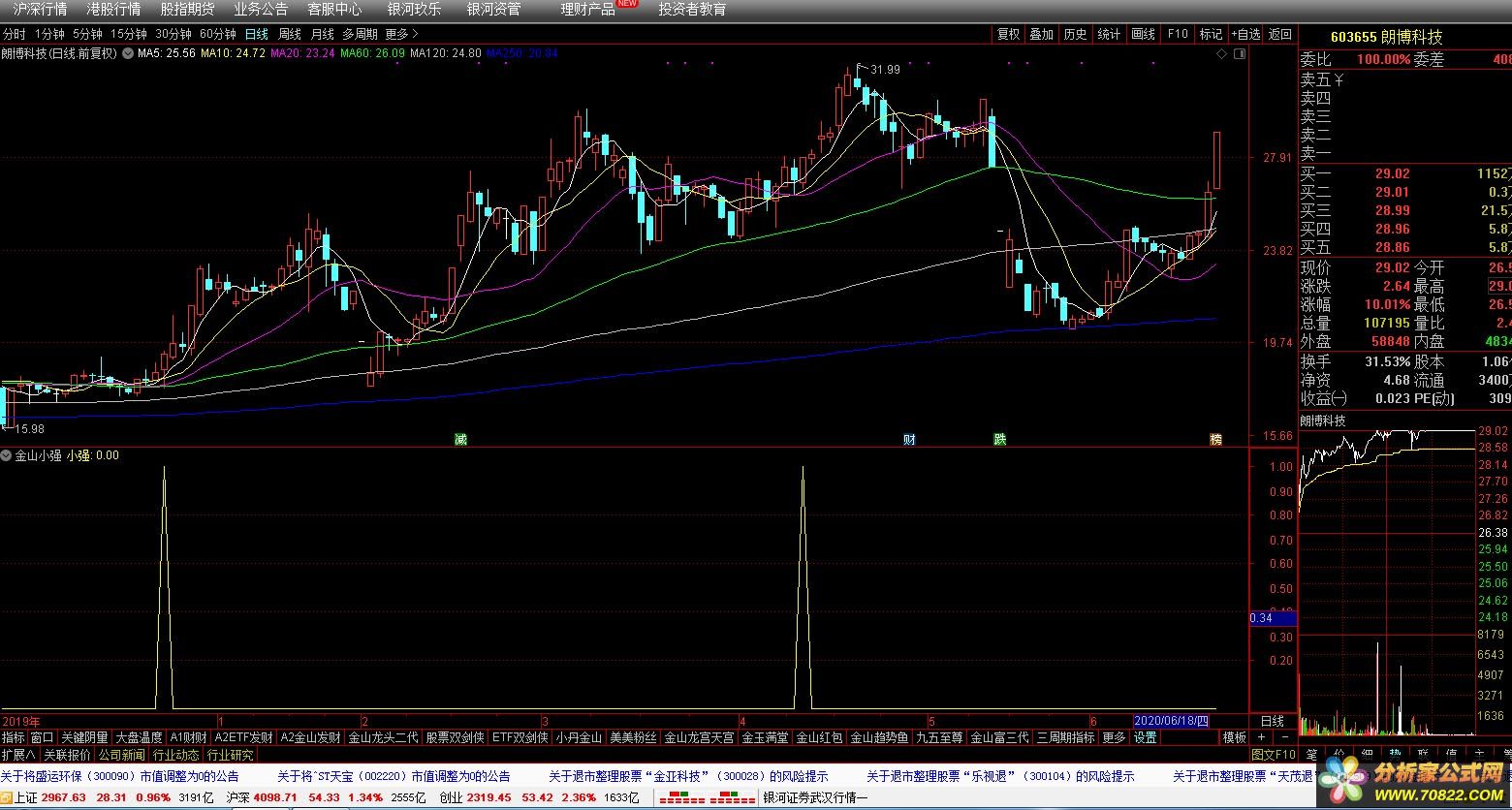Image resolution: width=1512 pixels, height=810 pixels.
Task: Select A2ETF发财 indicator
Action: [x=243, y=737]
